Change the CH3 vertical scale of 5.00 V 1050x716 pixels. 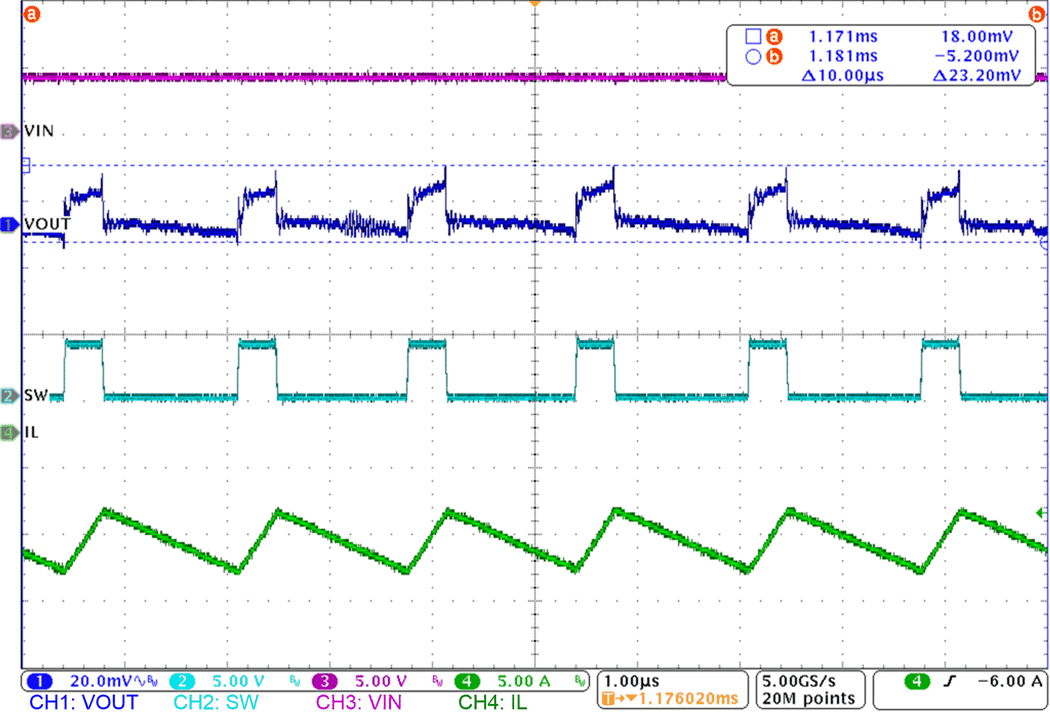pyautogui.click(x=381, y=680)
